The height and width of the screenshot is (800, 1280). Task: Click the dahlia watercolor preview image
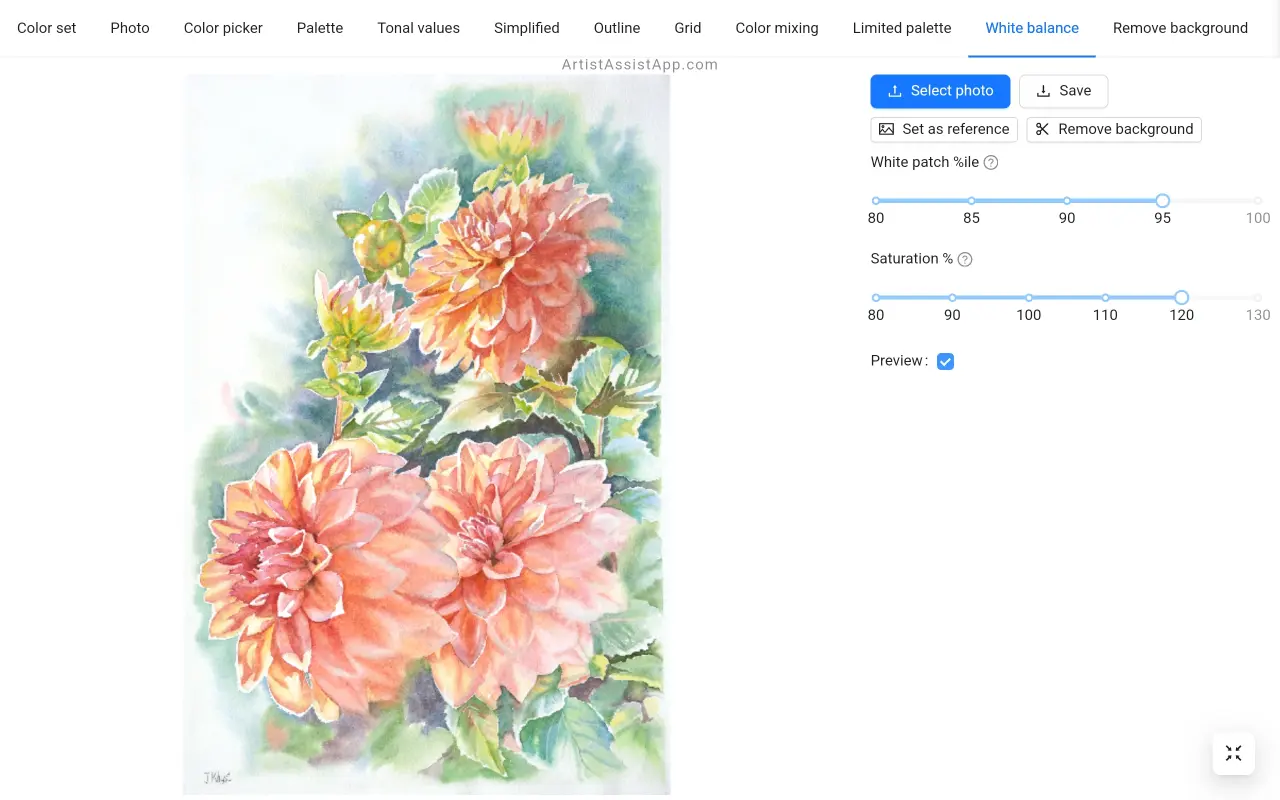tap(426, 434)
